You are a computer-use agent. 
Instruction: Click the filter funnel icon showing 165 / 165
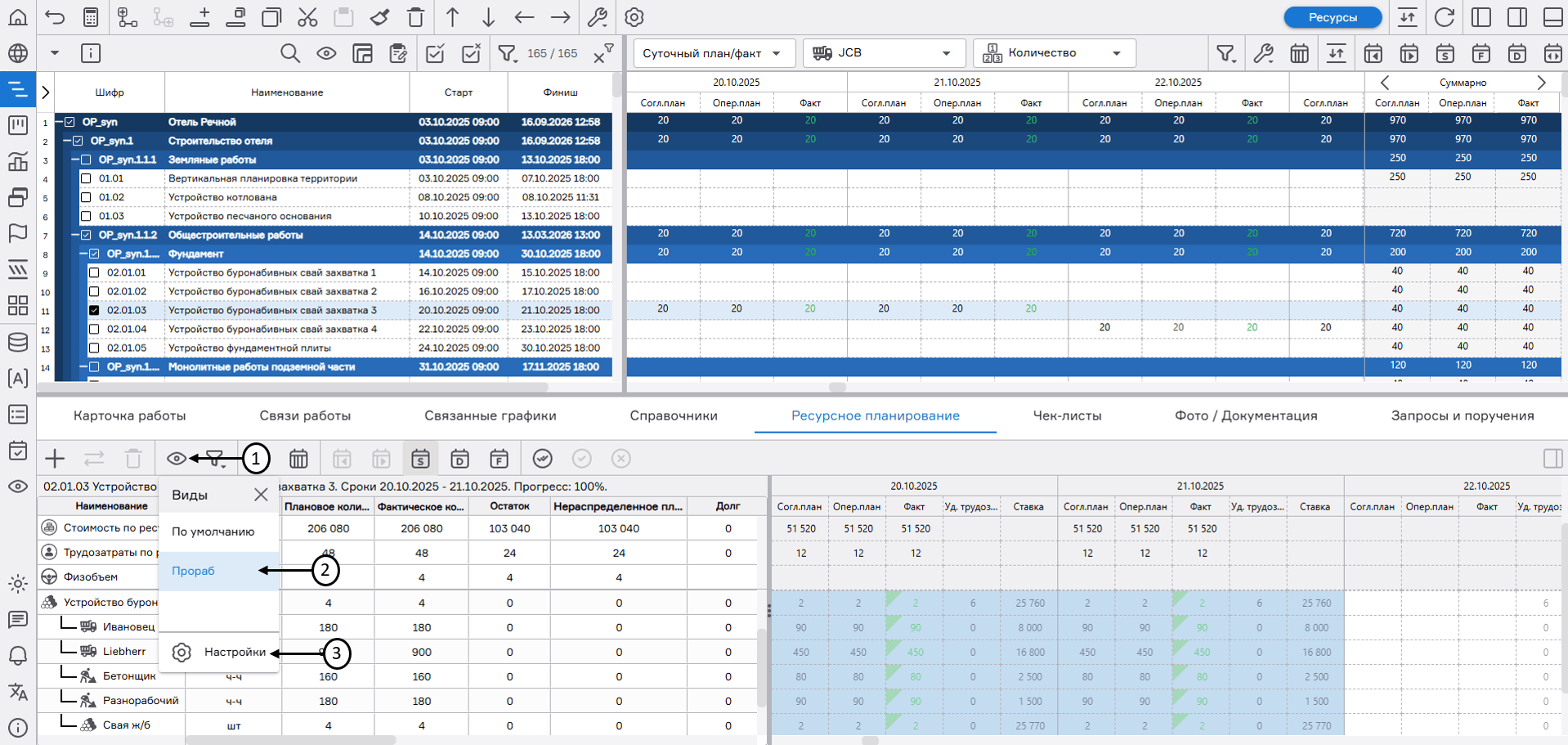(508, 53)
